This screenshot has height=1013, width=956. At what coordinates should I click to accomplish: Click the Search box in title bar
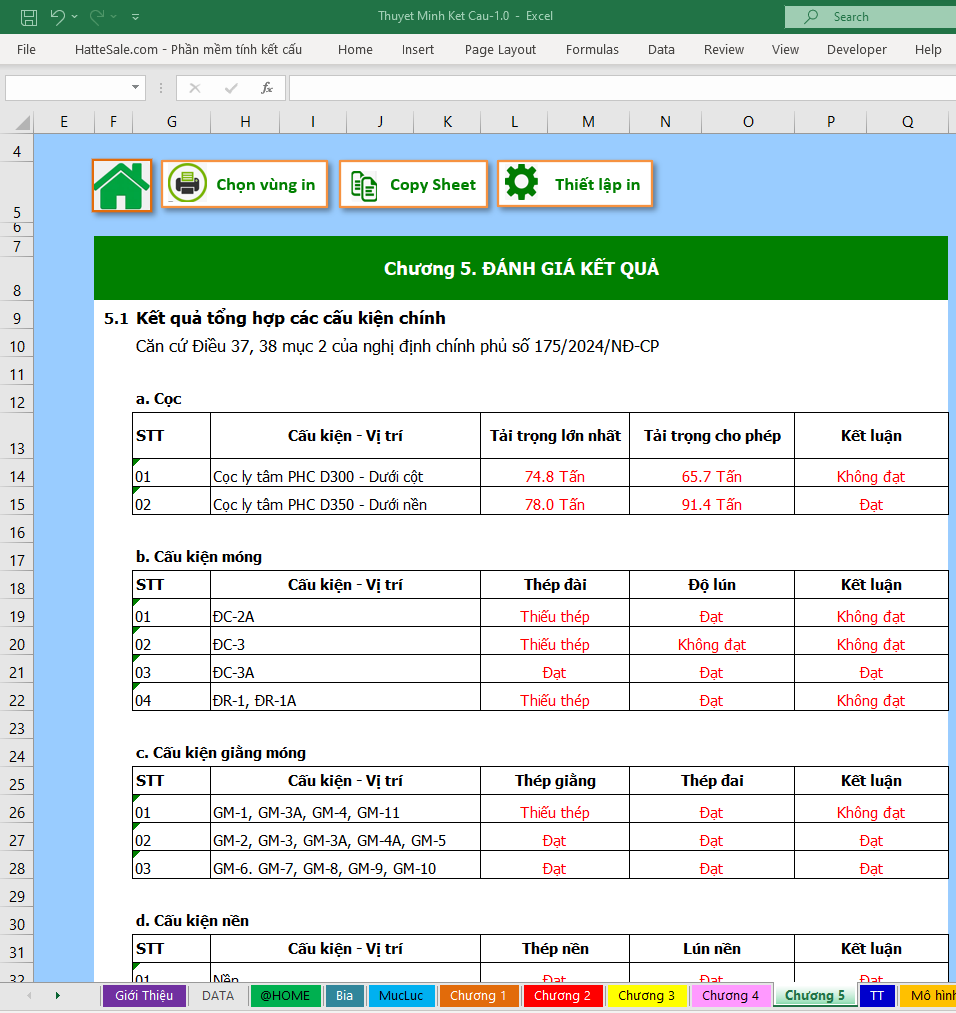(x=870, y=17)
